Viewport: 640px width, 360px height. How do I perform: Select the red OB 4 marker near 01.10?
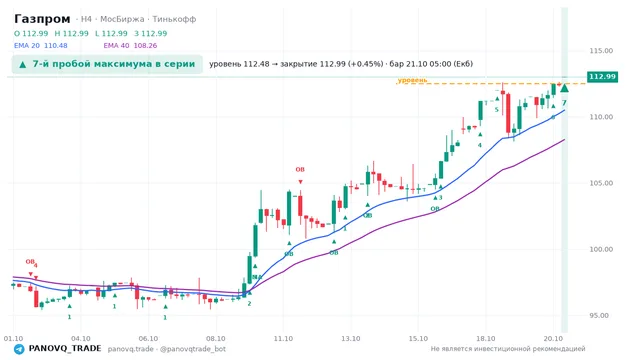[x=31, y=262]
